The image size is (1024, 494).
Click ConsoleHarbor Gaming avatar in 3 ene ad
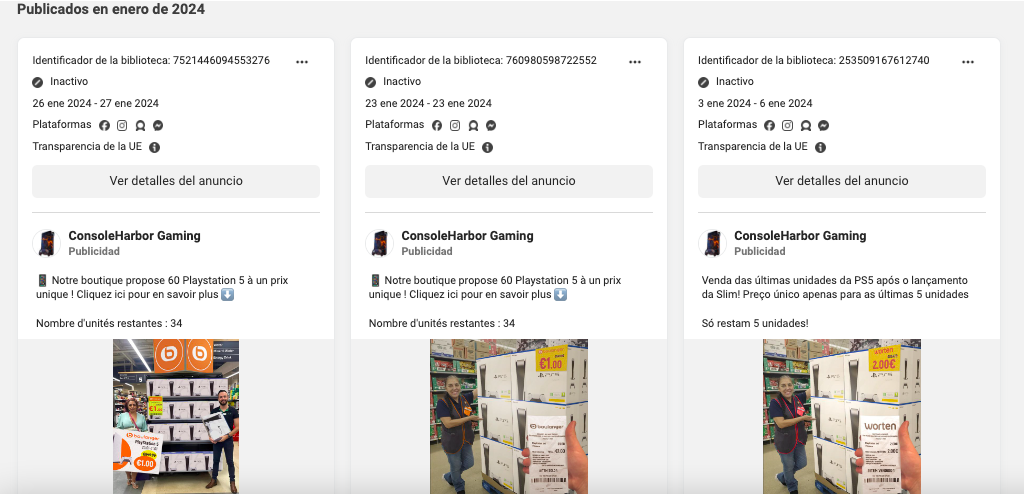click(712, 243)
